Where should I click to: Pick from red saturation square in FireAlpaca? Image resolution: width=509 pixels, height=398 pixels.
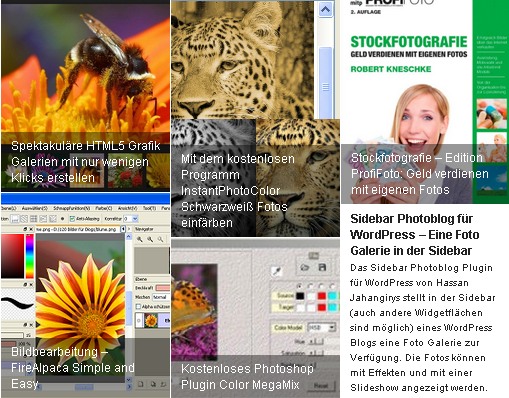tap(13, 256)
